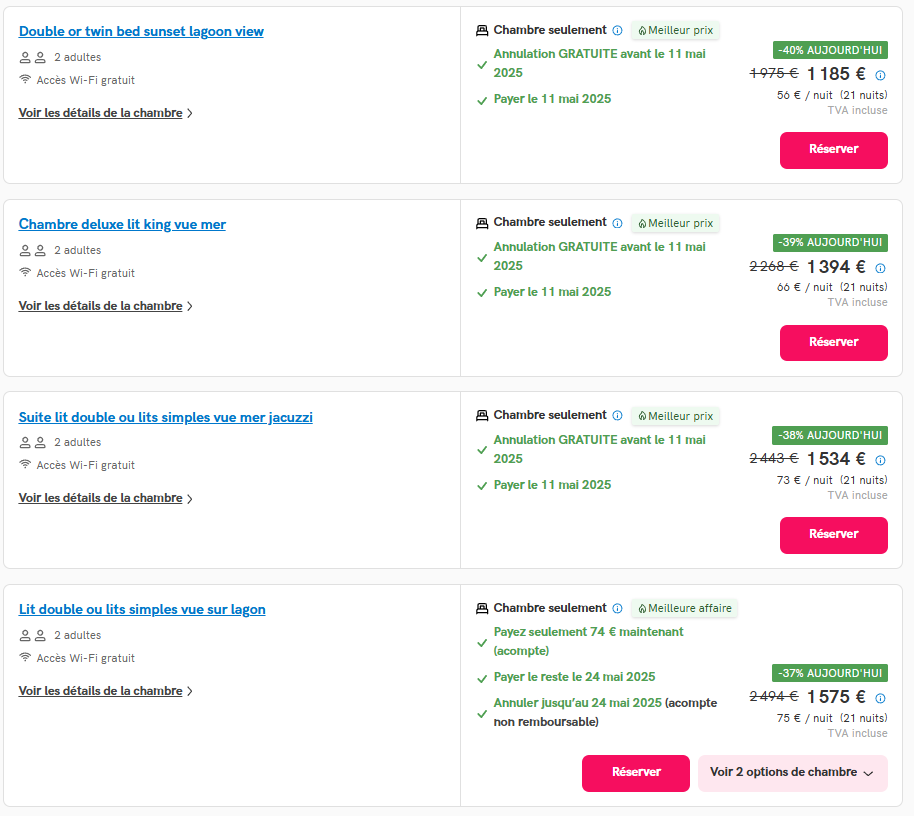
Task: Click Chambre seulement info icon for lagon room
Action: [x=617, y=608]
